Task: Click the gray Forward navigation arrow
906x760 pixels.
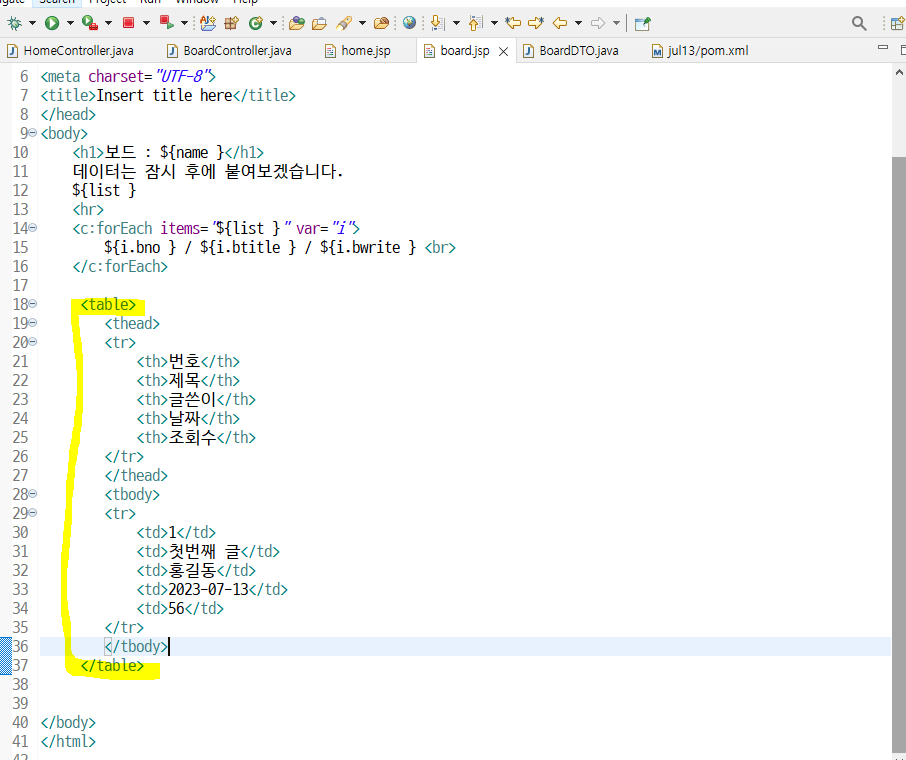Action: click(x=598, y=23)
